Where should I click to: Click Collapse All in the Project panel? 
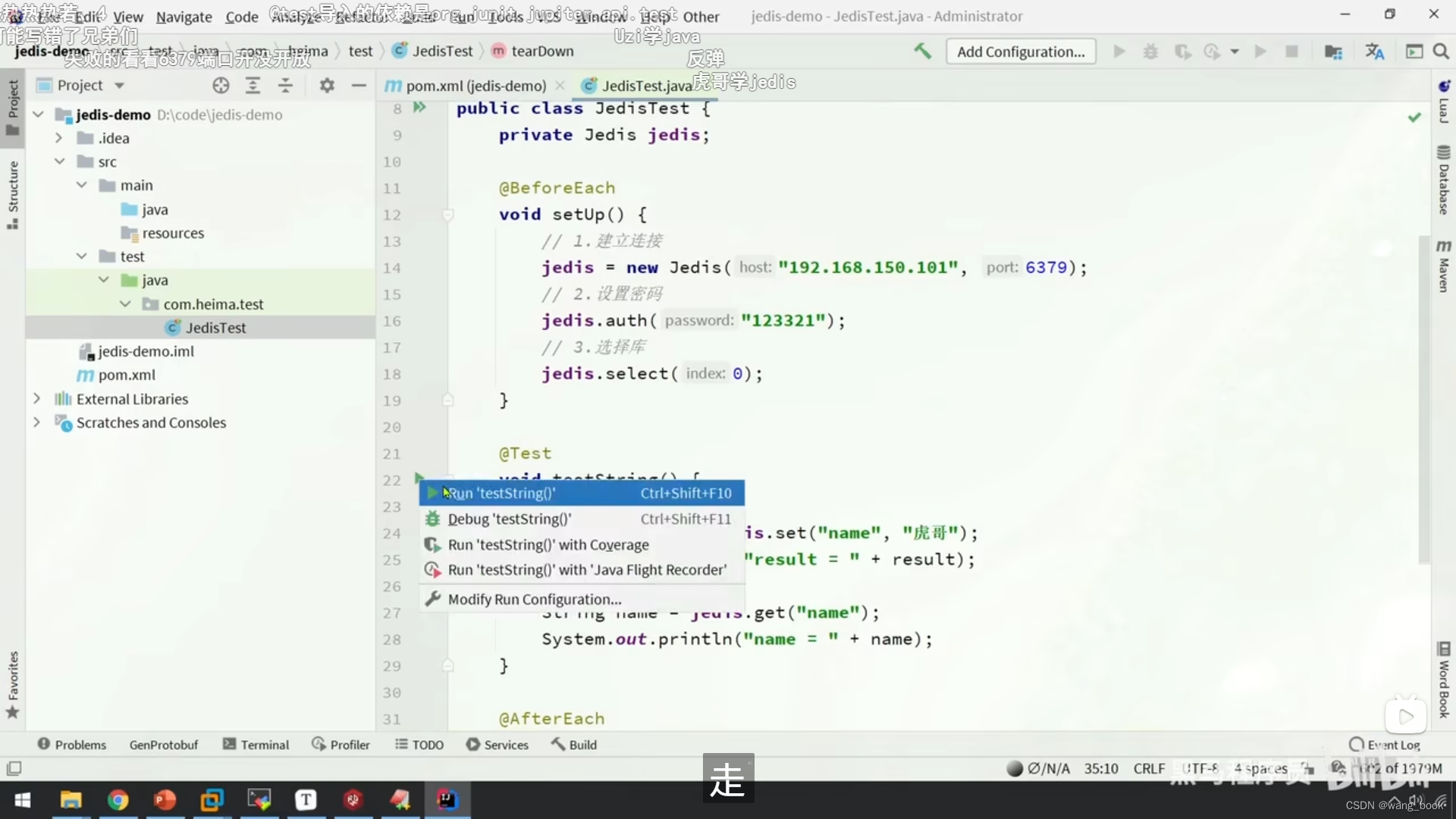[x=285, y=86]
